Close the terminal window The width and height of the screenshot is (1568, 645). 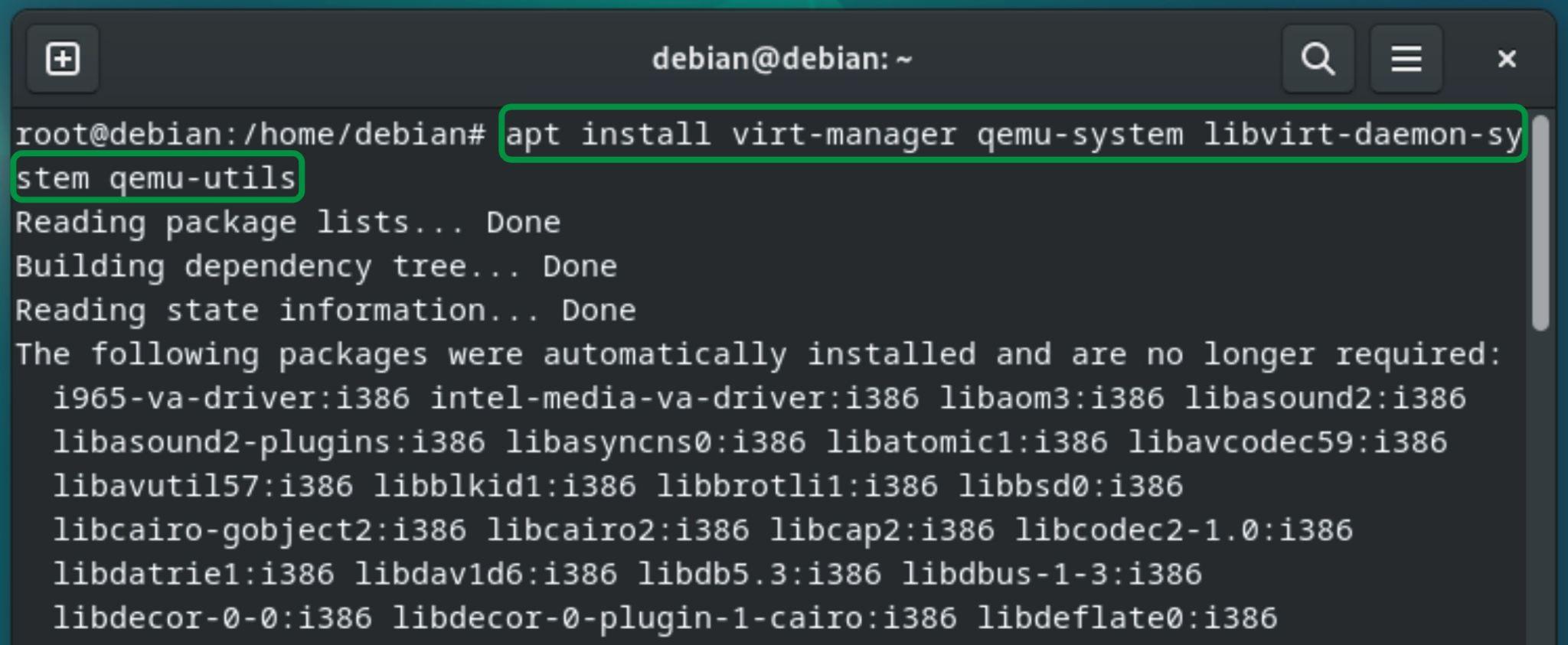[1506, 59]
